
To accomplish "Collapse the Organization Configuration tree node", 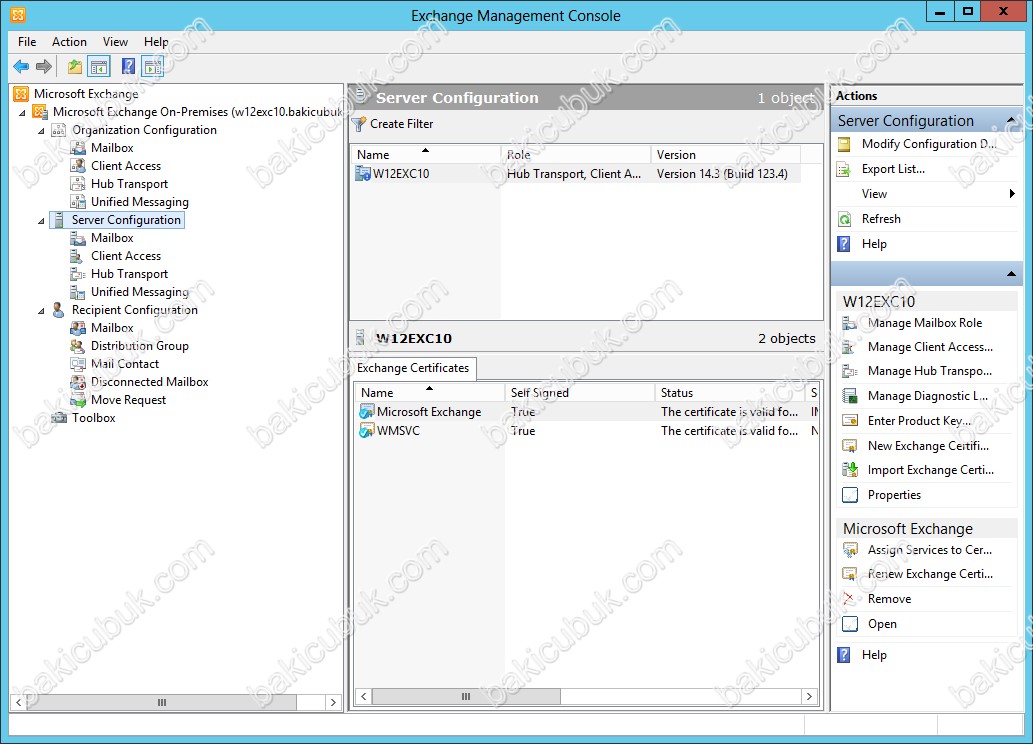I will 41,130.
